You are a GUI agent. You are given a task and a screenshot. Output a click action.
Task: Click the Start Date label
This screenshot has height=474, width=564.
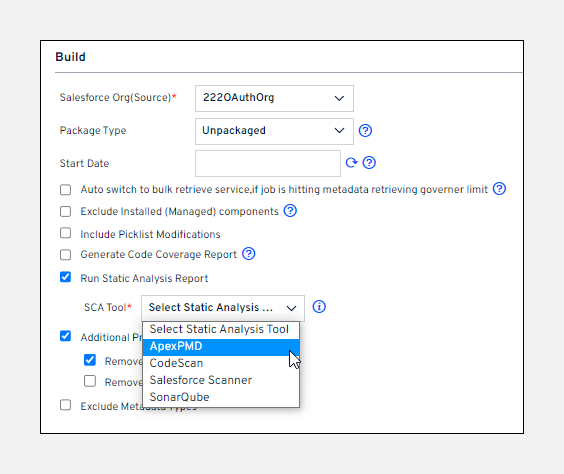point(84,164)
